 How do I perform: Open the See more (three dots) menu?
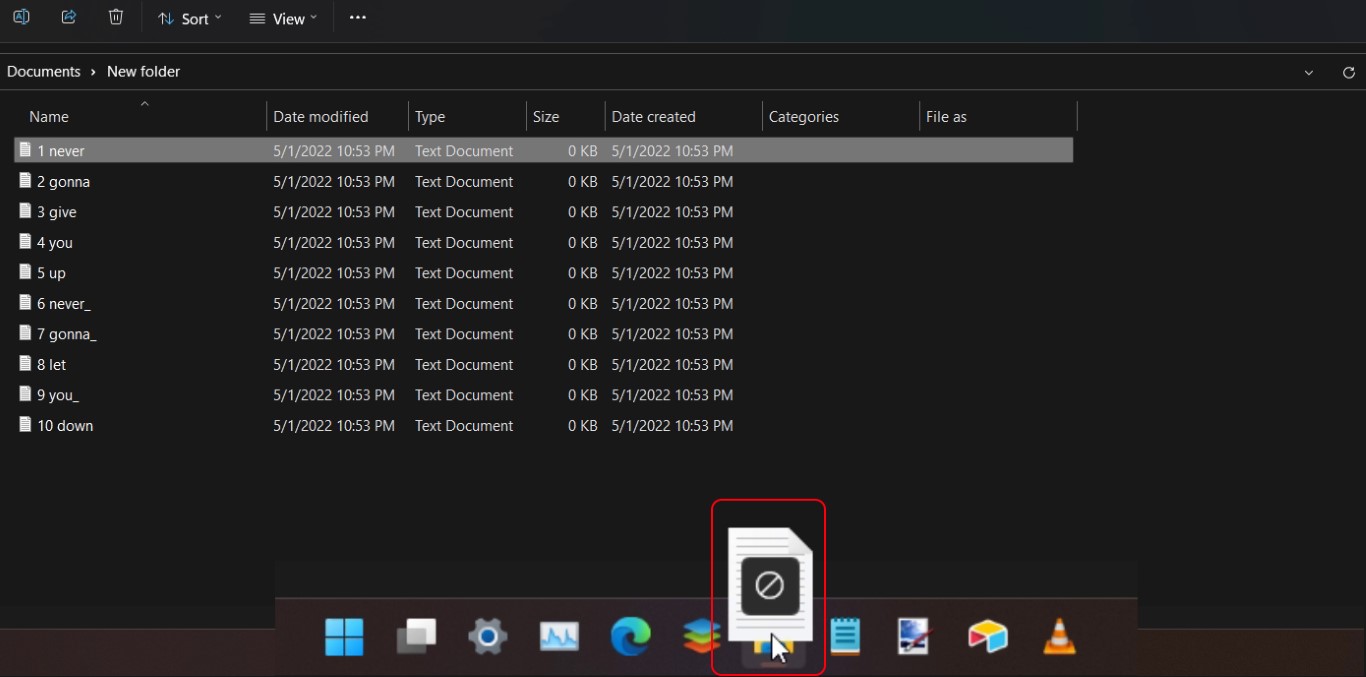tap(358, 18)
